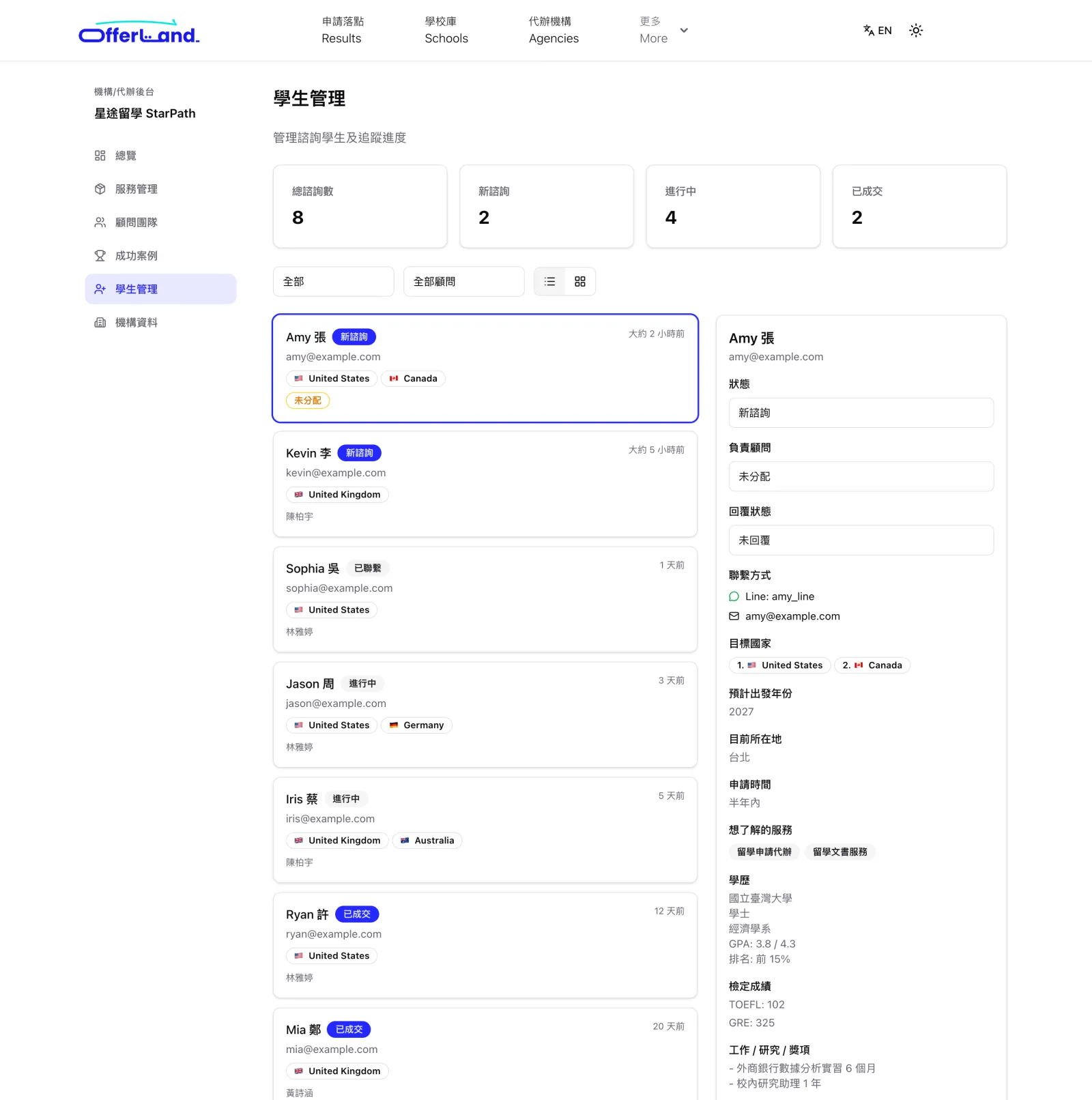Screen dimensions: 1092x1100
Task: Toggle the light/dark theme sun icon
Action: pyautogui.click(x=916, y=30)
